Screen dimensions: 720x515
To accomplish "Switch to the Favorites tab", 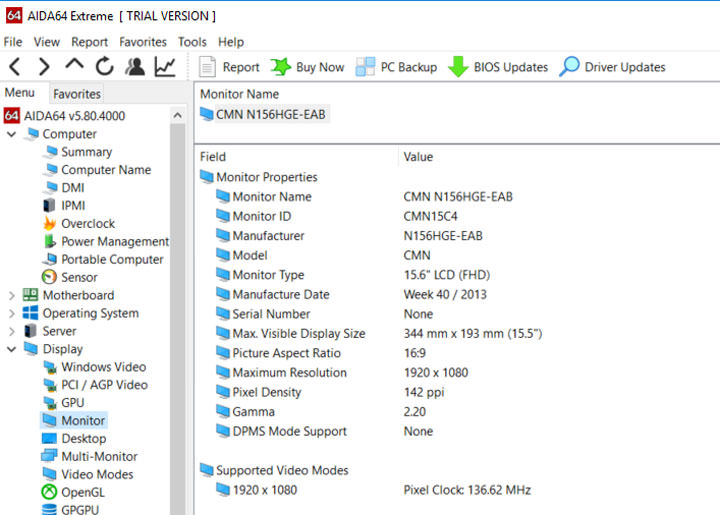I will point(77,94).
